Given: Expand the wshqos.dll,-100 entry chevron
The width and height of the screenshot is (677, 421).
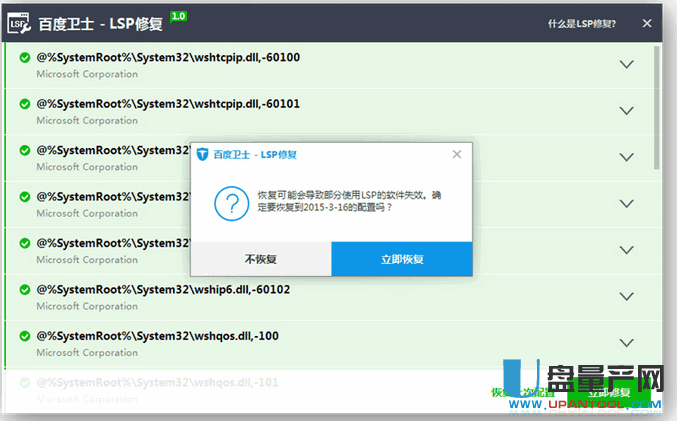Looking at the screenshot, I should (626, 343).
